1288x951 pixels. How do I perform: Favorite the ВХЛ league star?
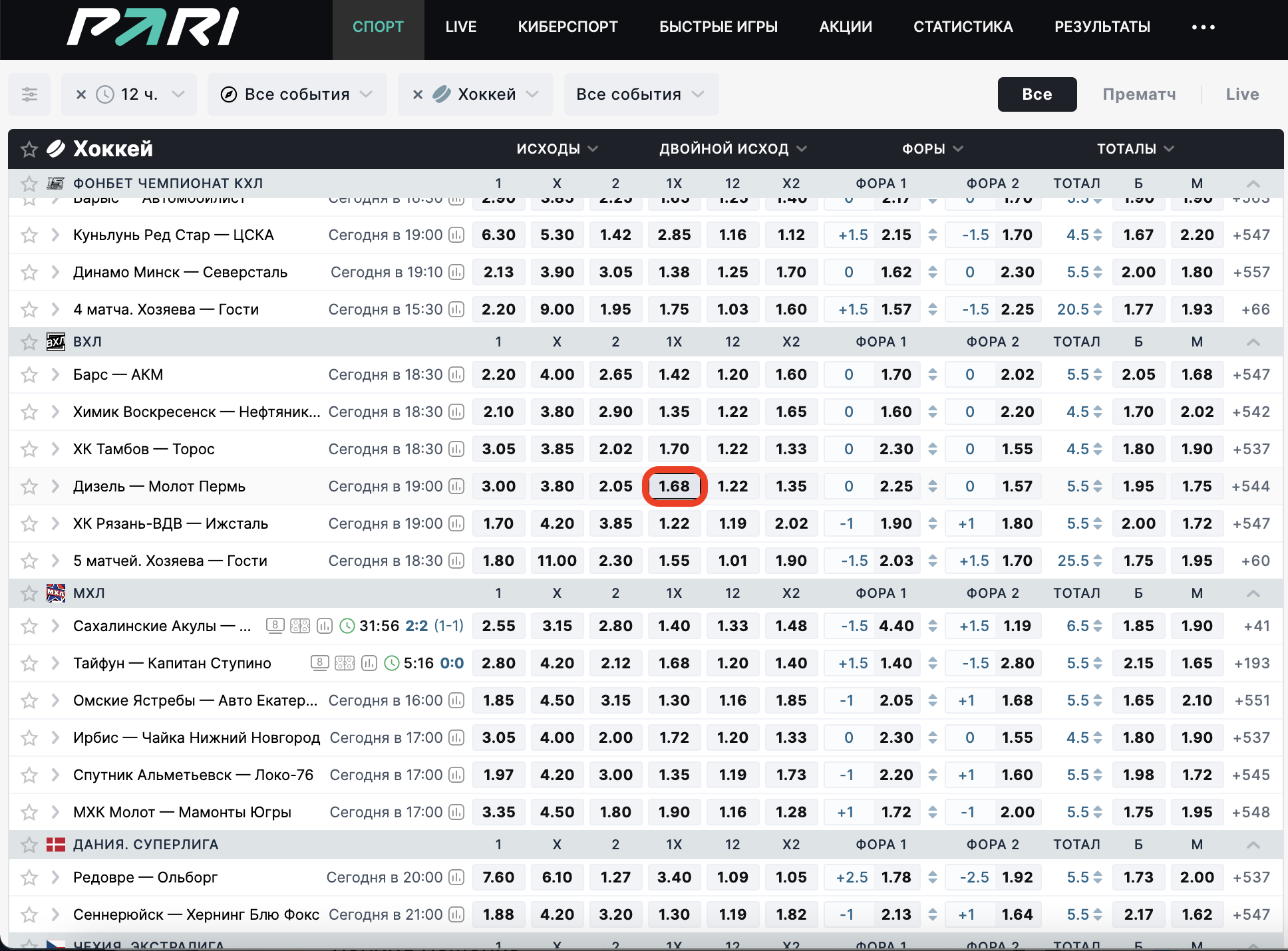point(29,342)
